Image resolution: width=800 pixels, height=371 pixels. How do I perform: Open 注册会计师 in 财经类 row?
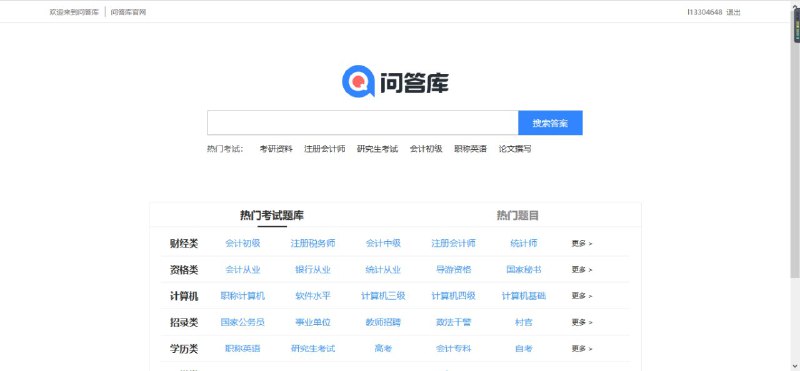point(454,243)
